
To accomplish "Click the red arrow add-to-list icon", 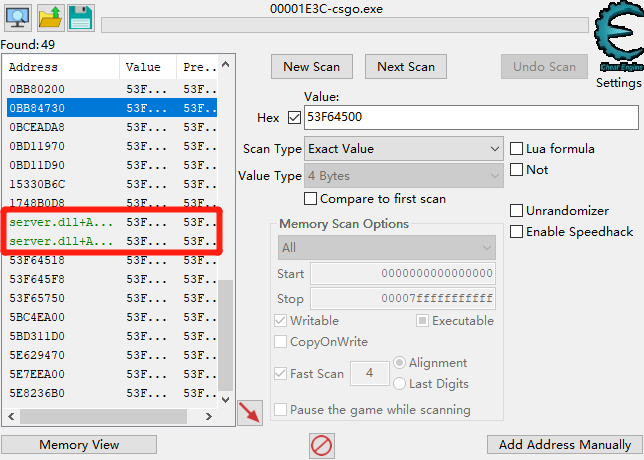I will click(x=250, y=411).
